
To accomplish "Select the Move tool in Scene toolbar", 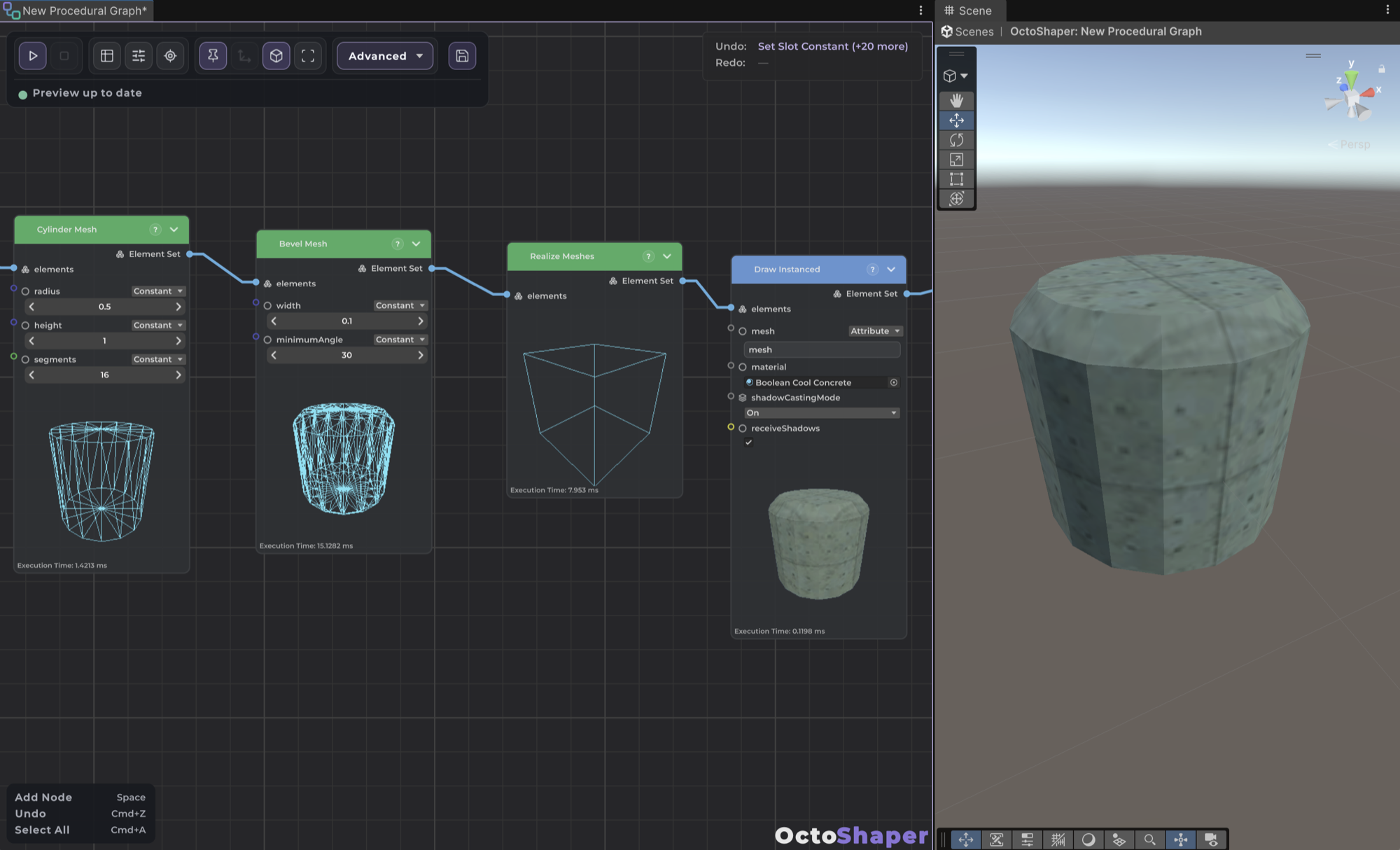I will click(x=956, y=120).
